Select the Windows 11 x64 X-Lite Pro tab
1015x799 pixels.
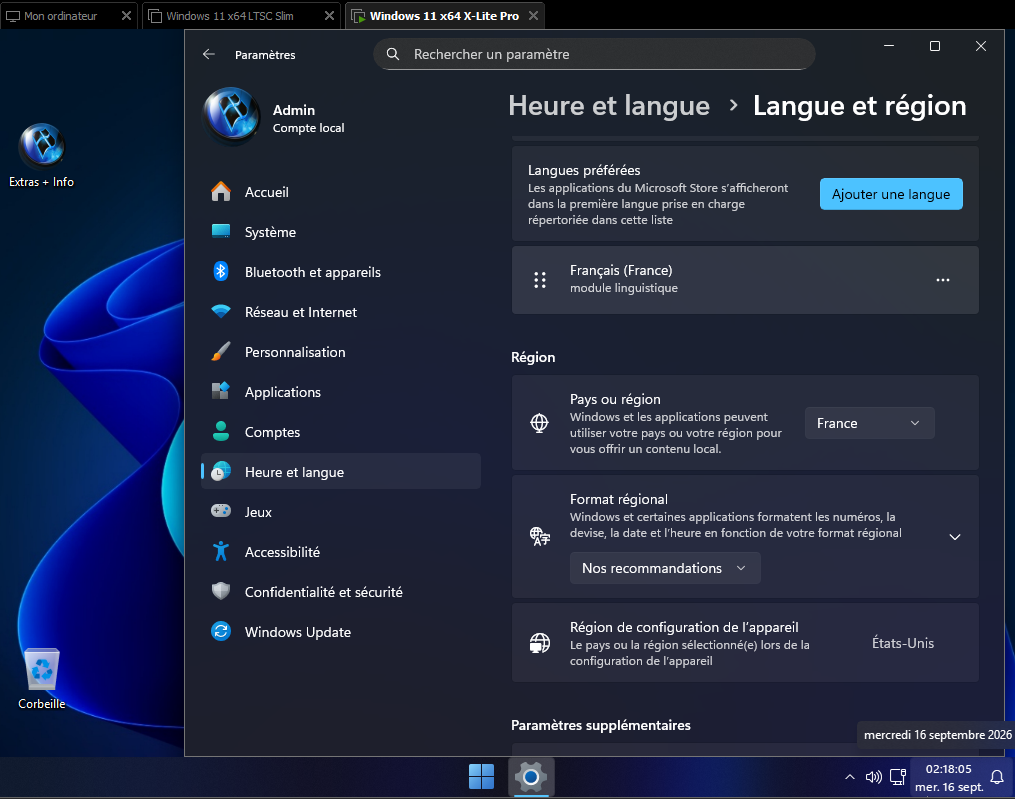[x=444, y=16]
